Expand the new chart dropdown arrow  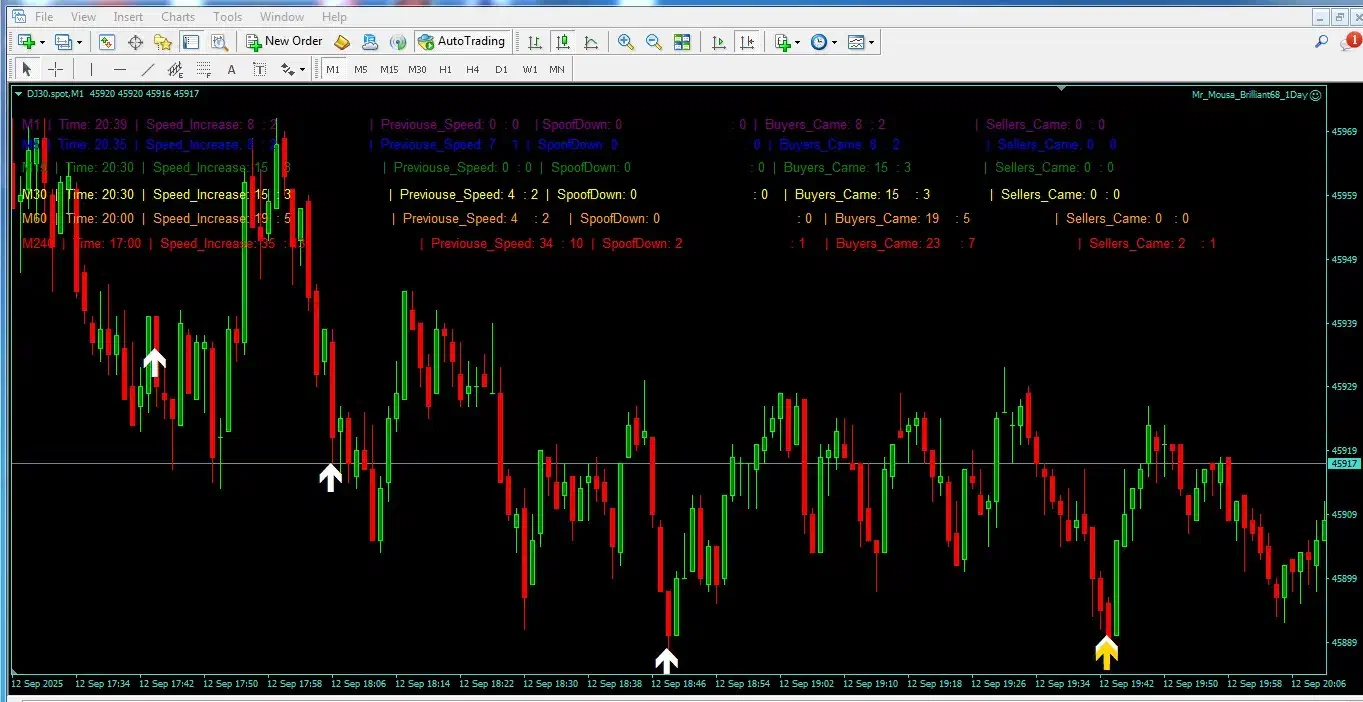tap(41, 42)
